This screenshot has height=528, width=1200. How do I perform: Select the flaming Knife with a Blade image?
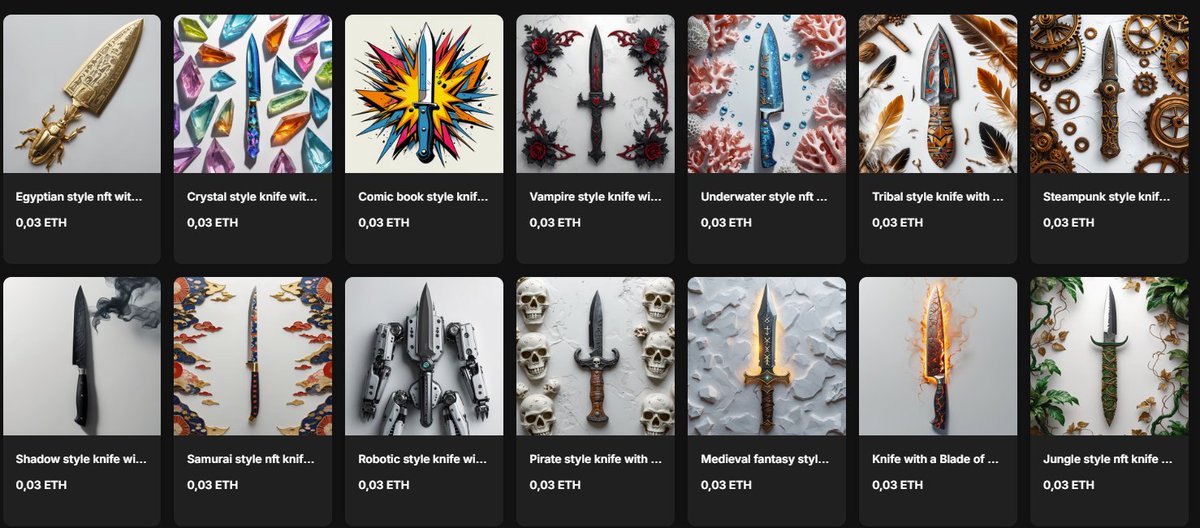pos(938,356)
